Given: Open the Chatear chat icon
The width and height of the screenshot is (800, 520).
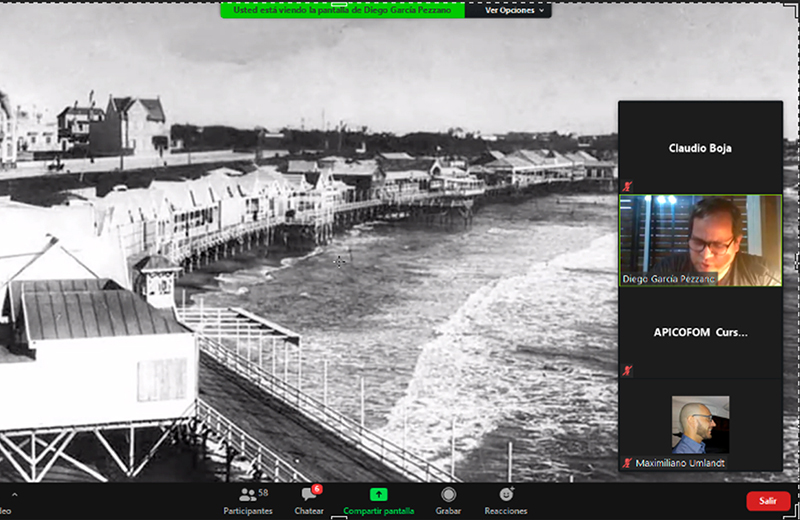Looking at the screenshot, I should (x=308, y=495).
